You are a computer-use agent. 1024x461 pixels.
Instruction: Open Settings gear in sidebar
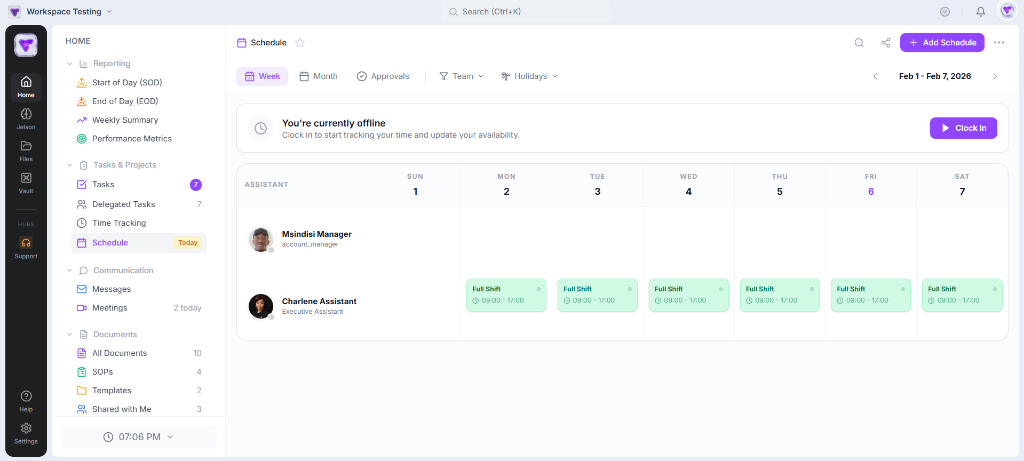(26, 433)
